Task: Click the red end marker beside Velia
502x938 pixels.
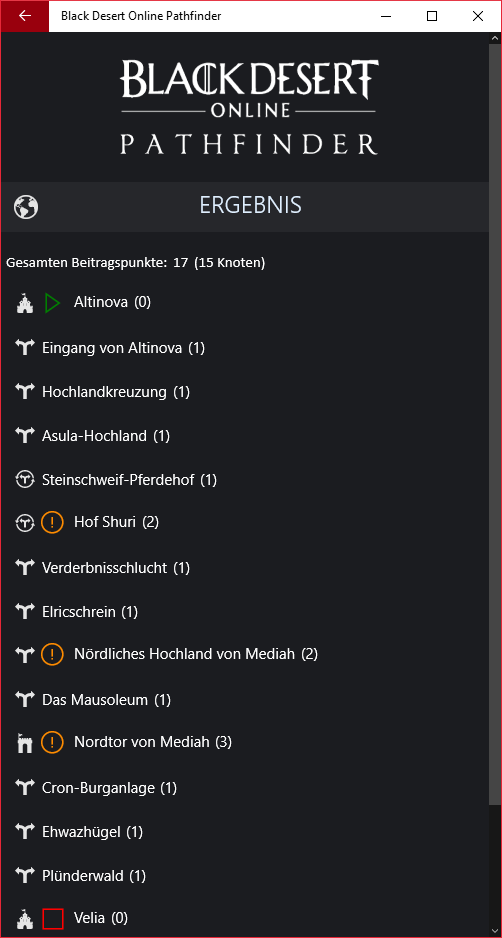Action: (x=53, y=919)
